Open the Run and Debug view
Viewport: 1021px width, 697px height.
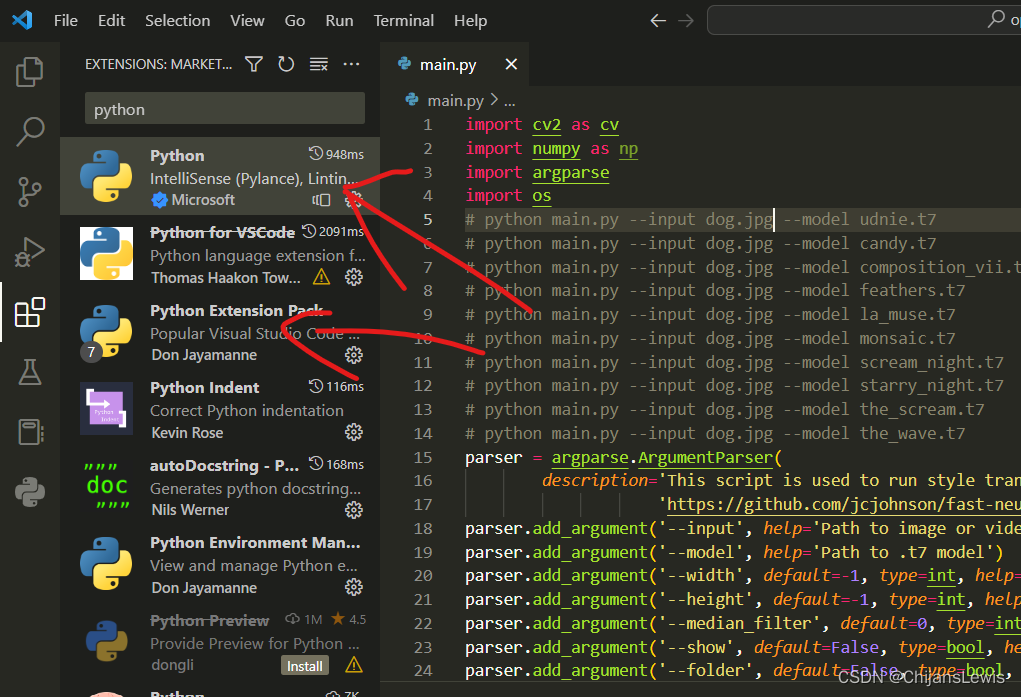(29, 252)
